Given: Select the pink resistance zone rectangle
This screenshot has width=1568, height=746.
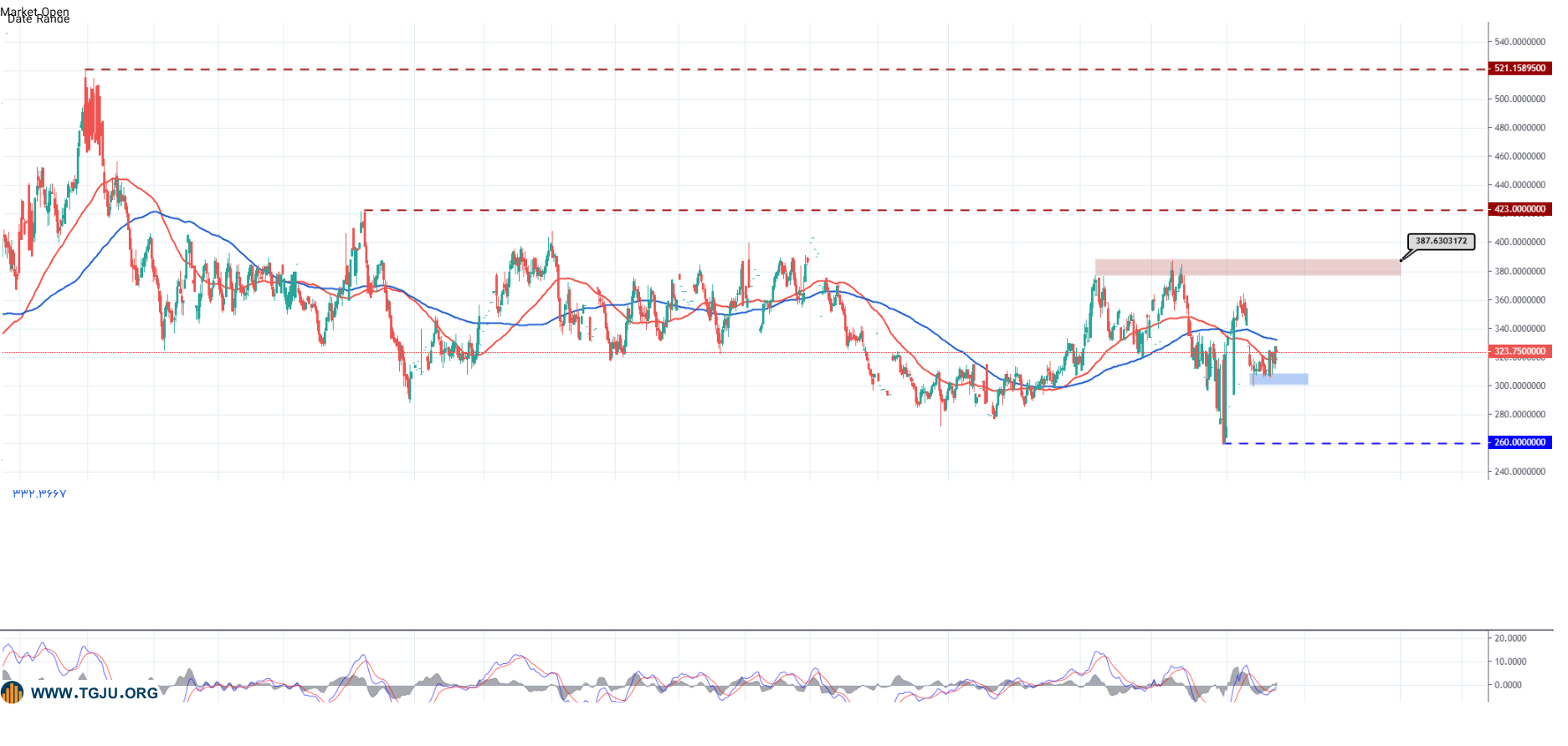Looking at the screenshot, I should point(1248,268).
